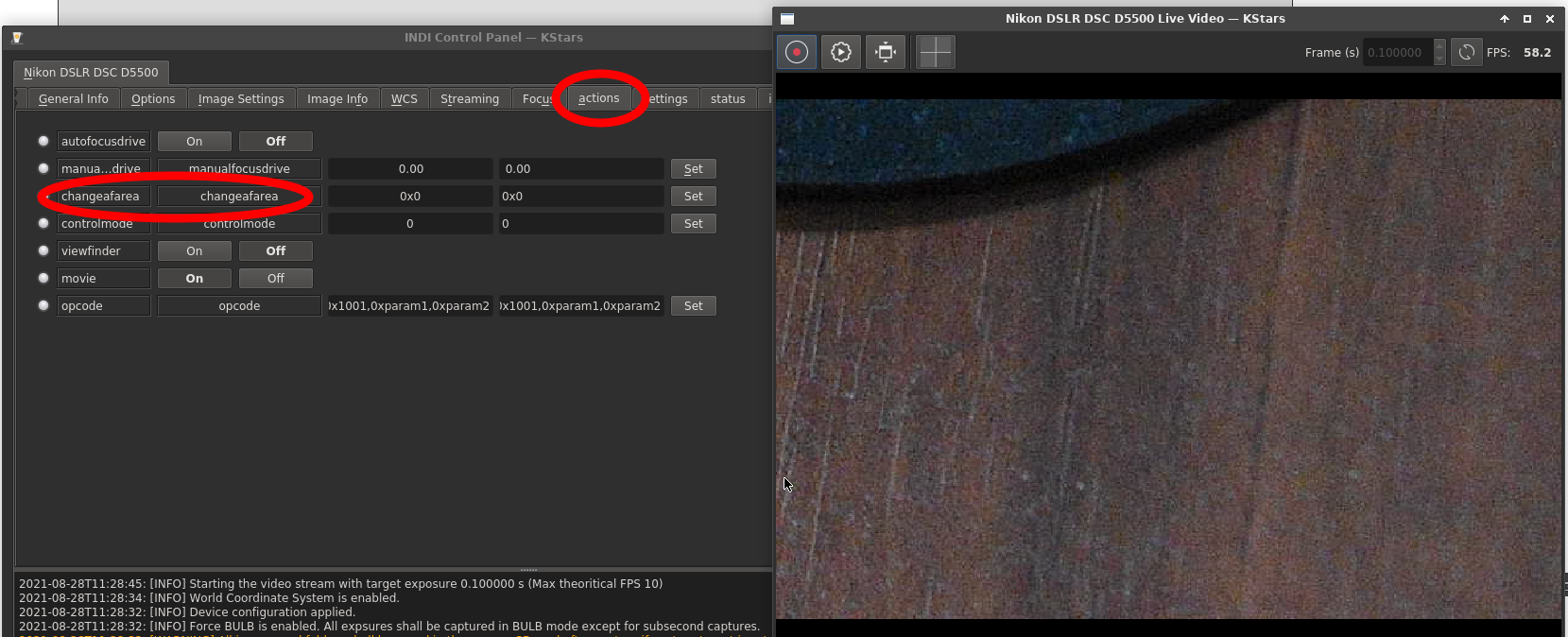
Task: Turn movie Off
Action: point(275,279)
